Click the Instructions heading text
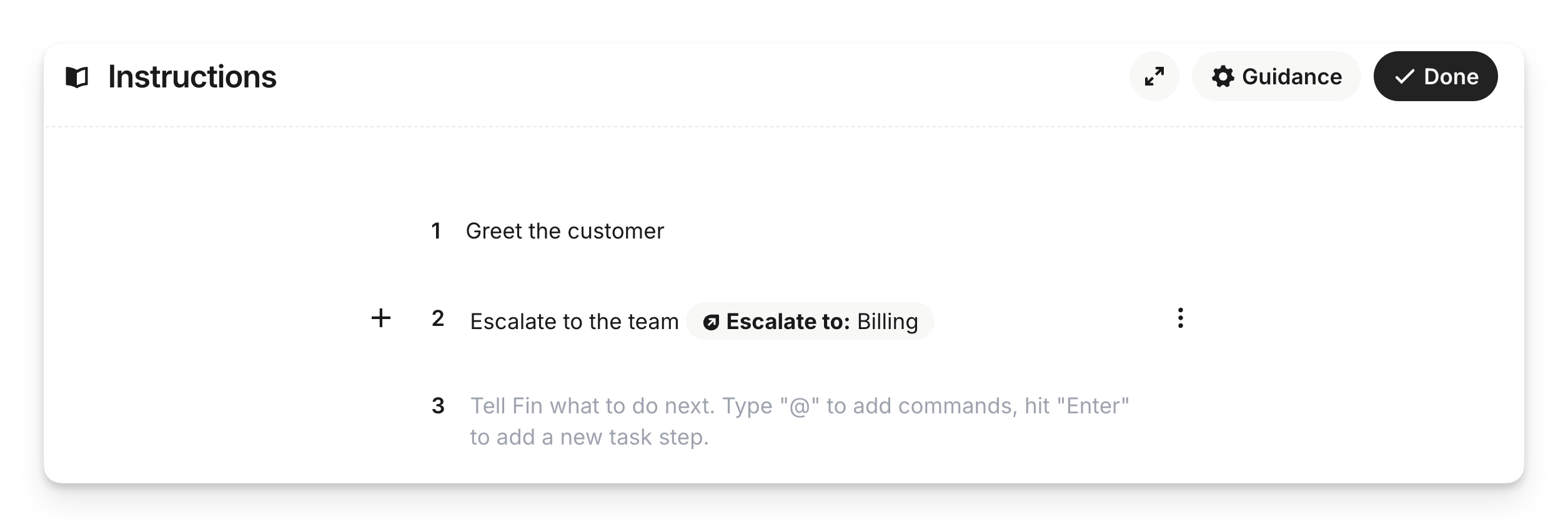This screenshot has height=527, width=1568. pyautogui.click(x=192, y=77)
